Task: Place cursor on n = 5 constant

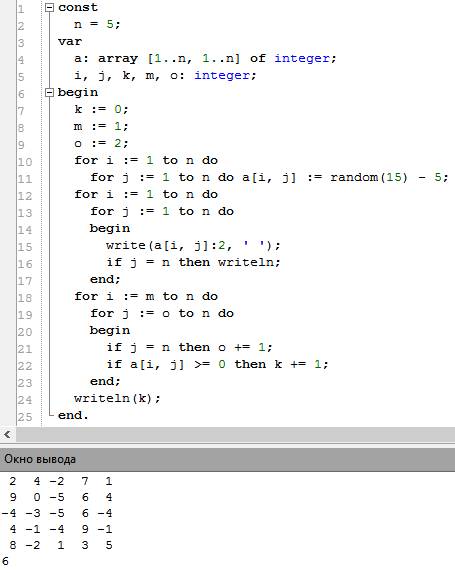Action: tap(97, 24)
